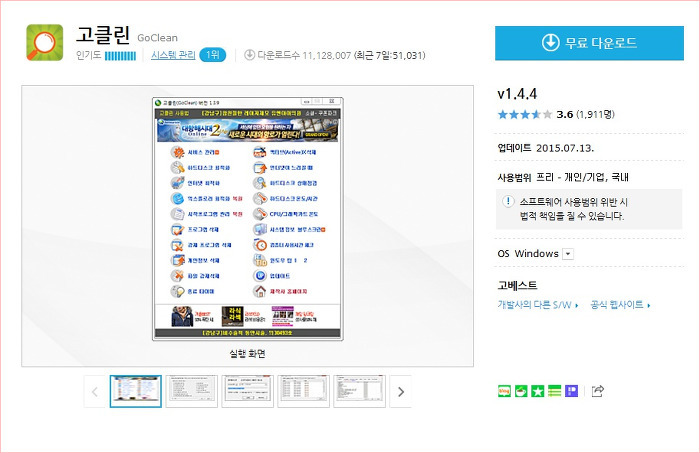700x453 pixels.
Task: Click the 강제 프로그램 삭제 icon in preview
Action: pyautogui.click(x=178, y=245)
